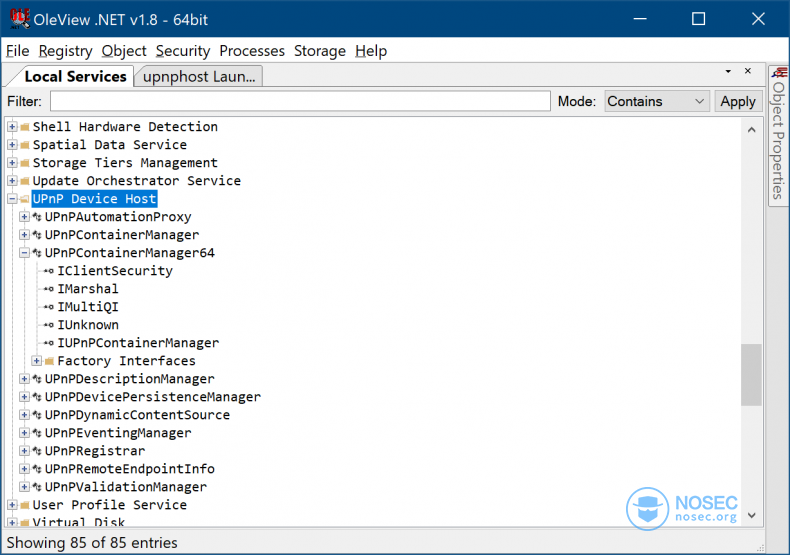Click the Apply filter button
Viewport: 790px width, 555px height.
738,101
